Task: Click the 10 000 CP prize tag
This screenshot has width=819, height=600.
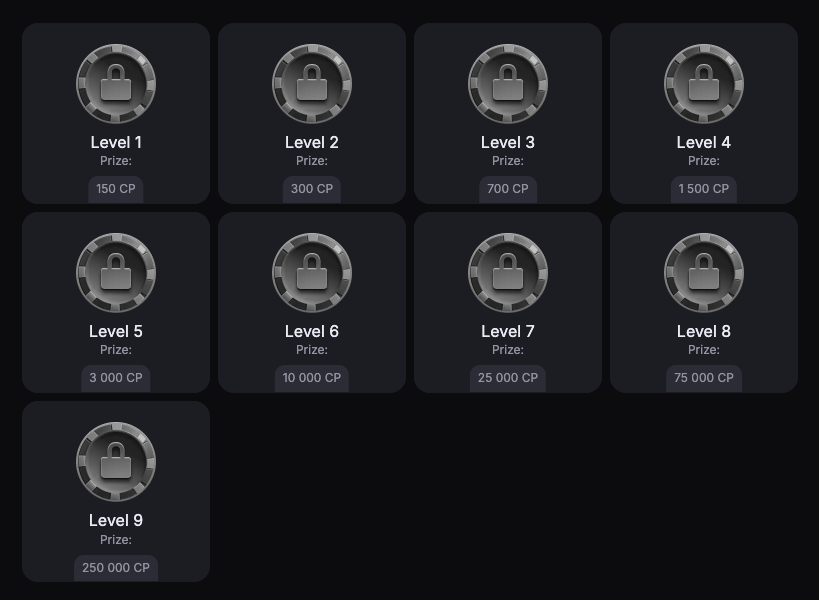Action: tap(312, 378)
